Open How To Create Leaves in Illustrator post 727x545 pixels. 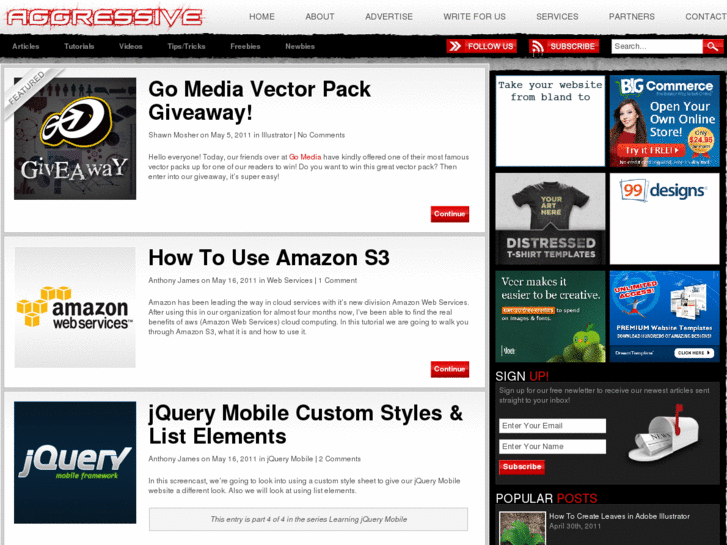[619, 516]
